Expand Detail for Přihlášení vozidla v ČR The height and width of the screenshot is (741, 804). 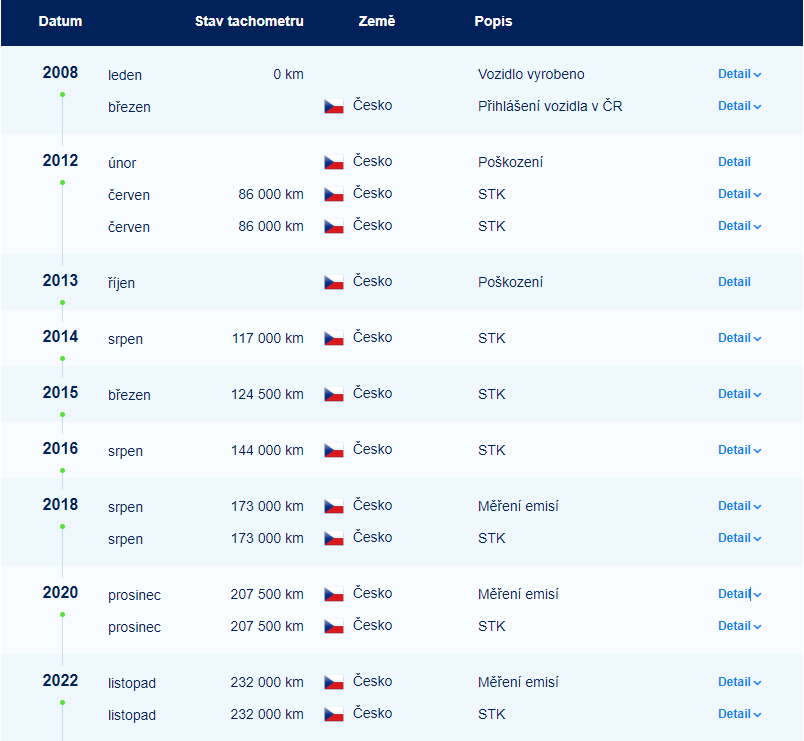click(x=739, y=106)
